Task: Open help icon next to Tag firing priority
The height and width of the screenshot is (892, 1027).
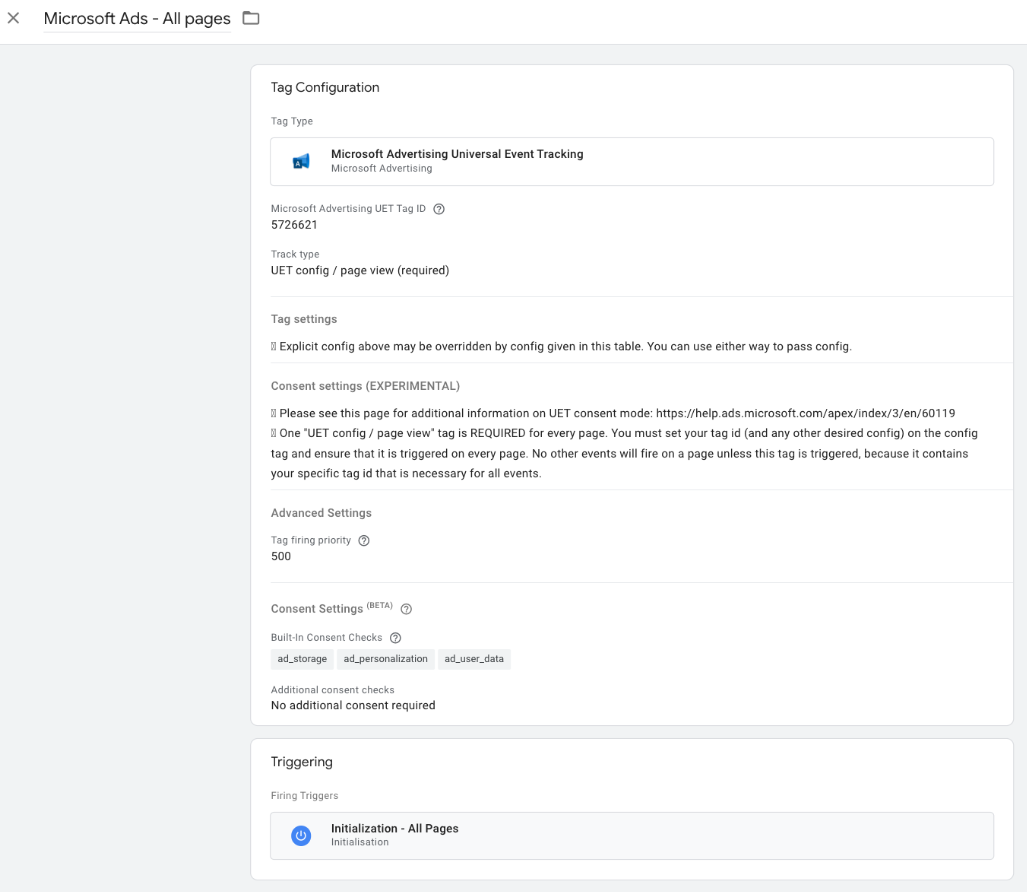Action: point(364,540)
